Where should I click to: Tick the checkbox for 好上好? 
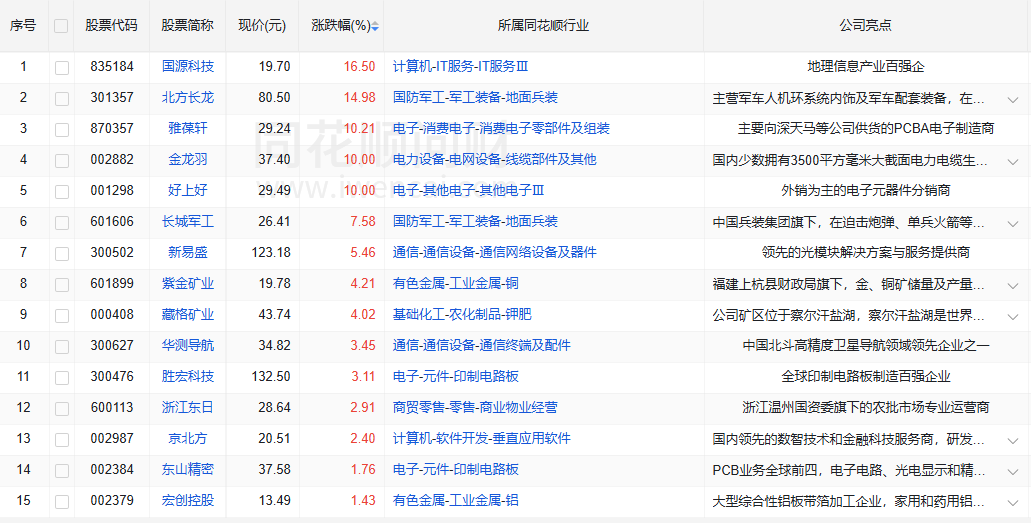coord(62,191)
